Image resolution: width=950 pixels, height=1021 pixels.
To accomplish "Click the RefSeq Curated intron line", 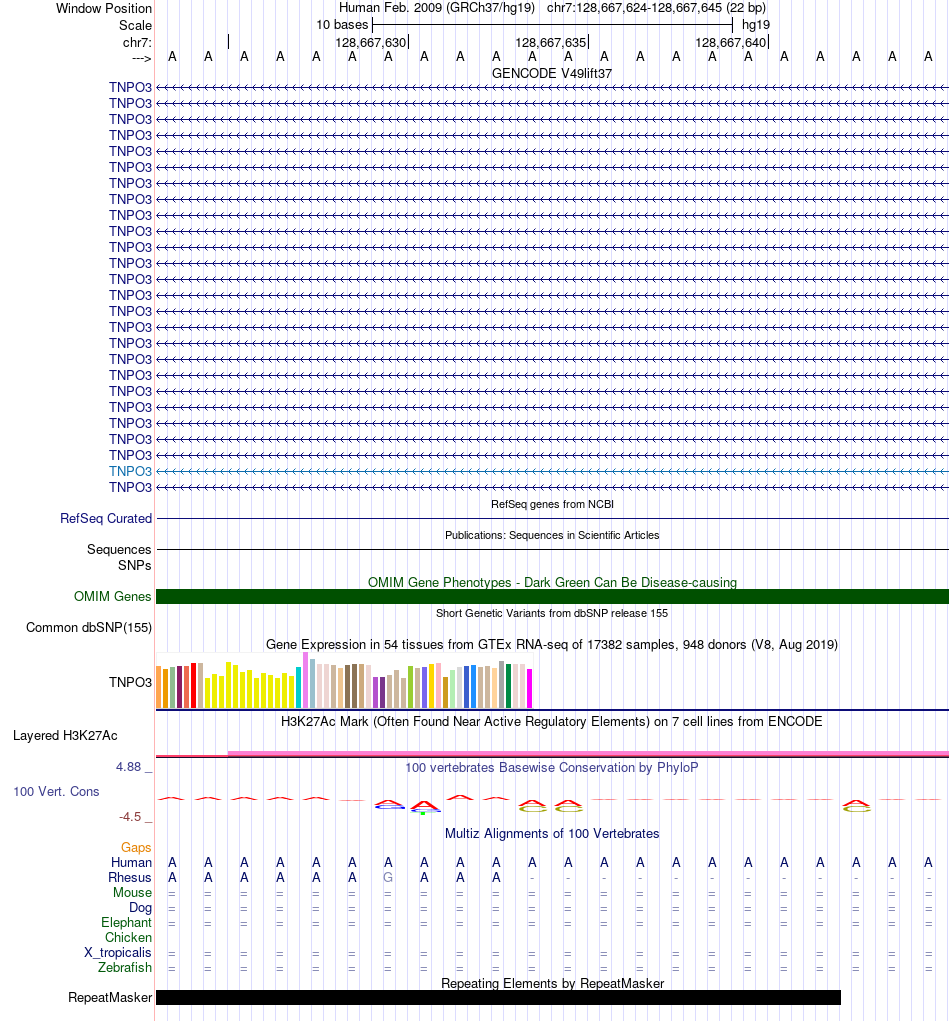I will point(552,518).
